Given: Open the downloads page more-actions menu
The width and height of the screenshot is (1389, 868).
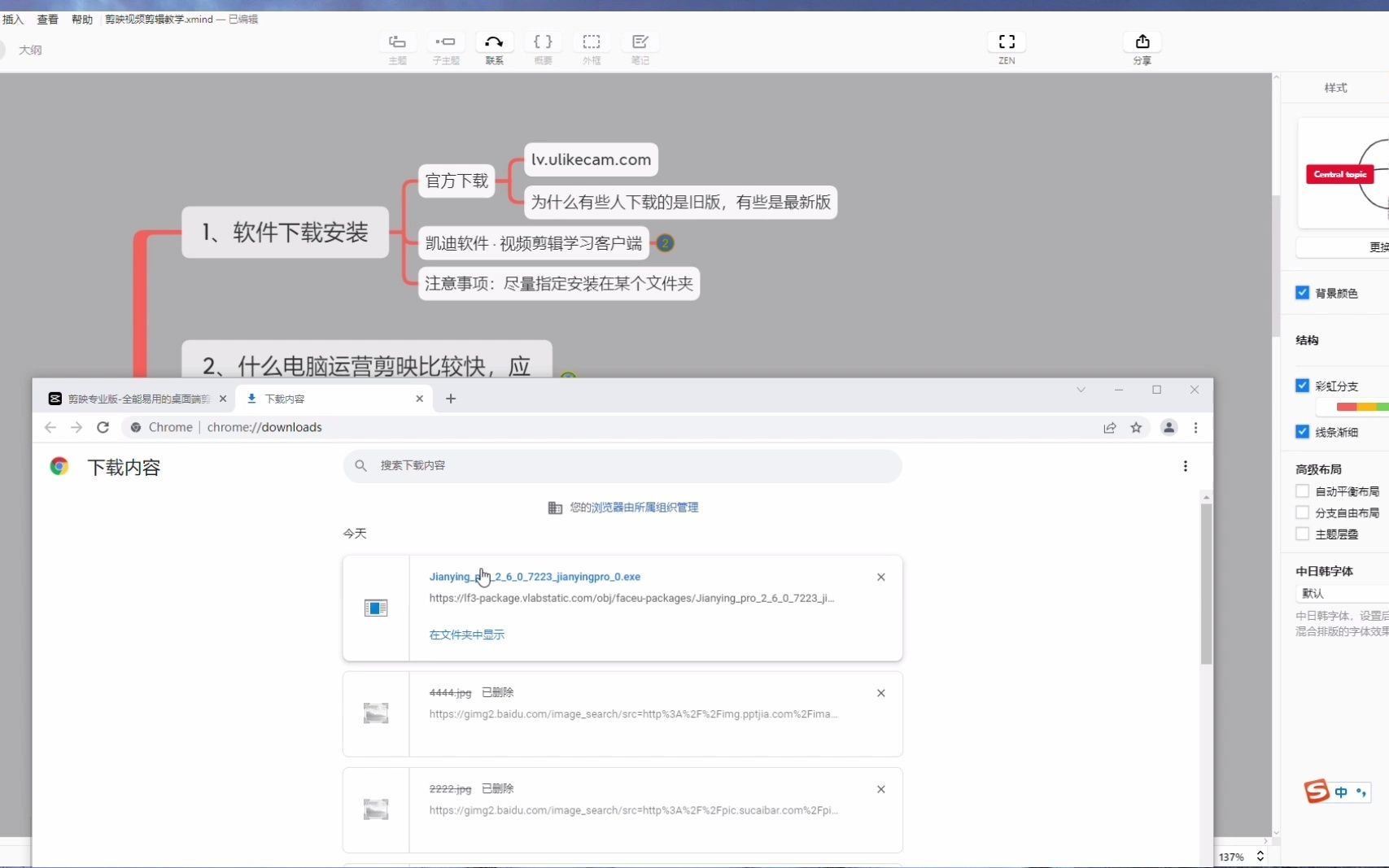Looking at the screenshot, I should [x=1186, y=466].
